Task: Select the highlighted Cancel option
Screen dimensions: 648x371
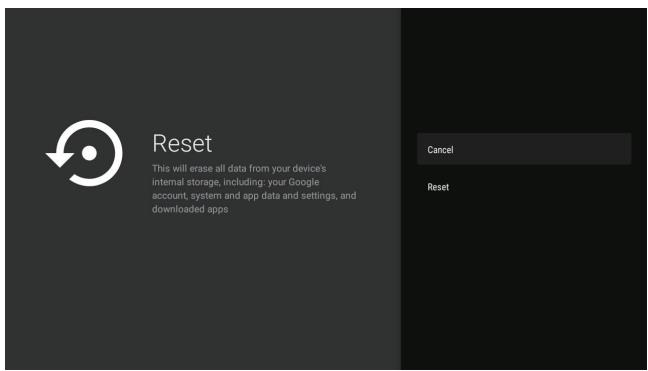Action: pyautogui.click(x=524, y=149)
